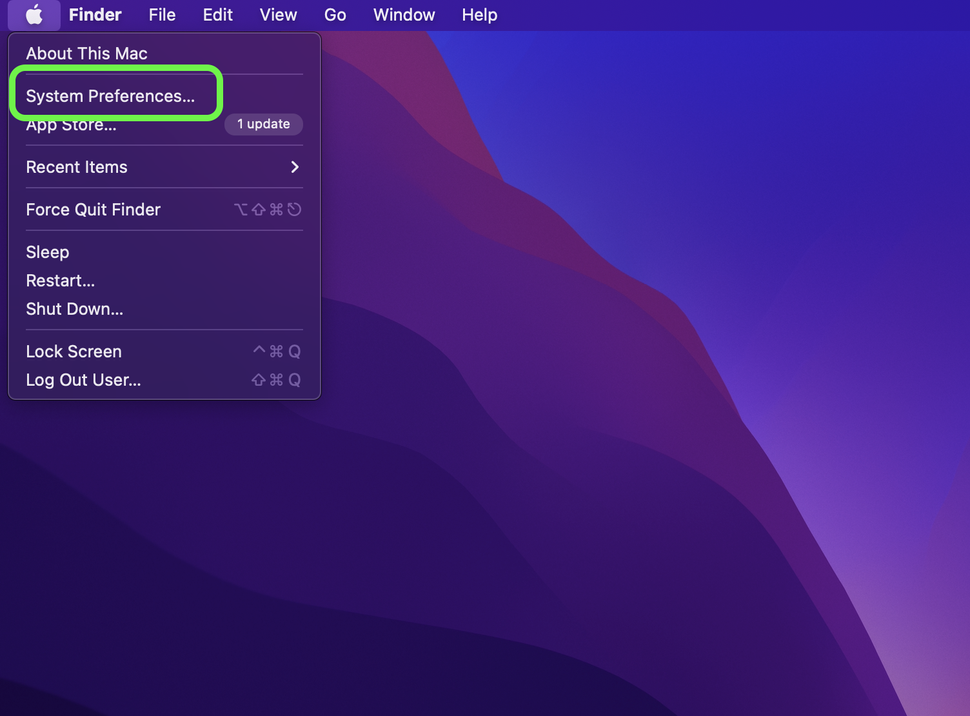This screenshot has width=970, height=716.
Task: Open the View menu
Action: [278, 15]
